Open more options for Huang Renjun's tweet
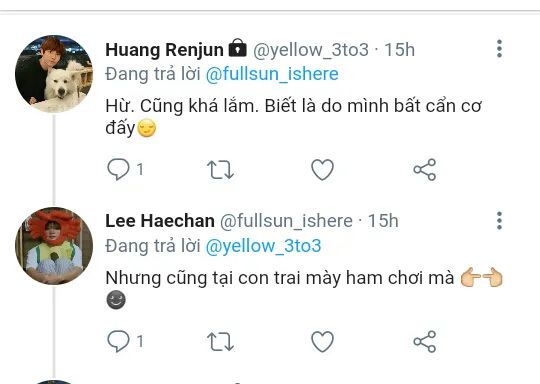540x384 pixels. [499, 49]
